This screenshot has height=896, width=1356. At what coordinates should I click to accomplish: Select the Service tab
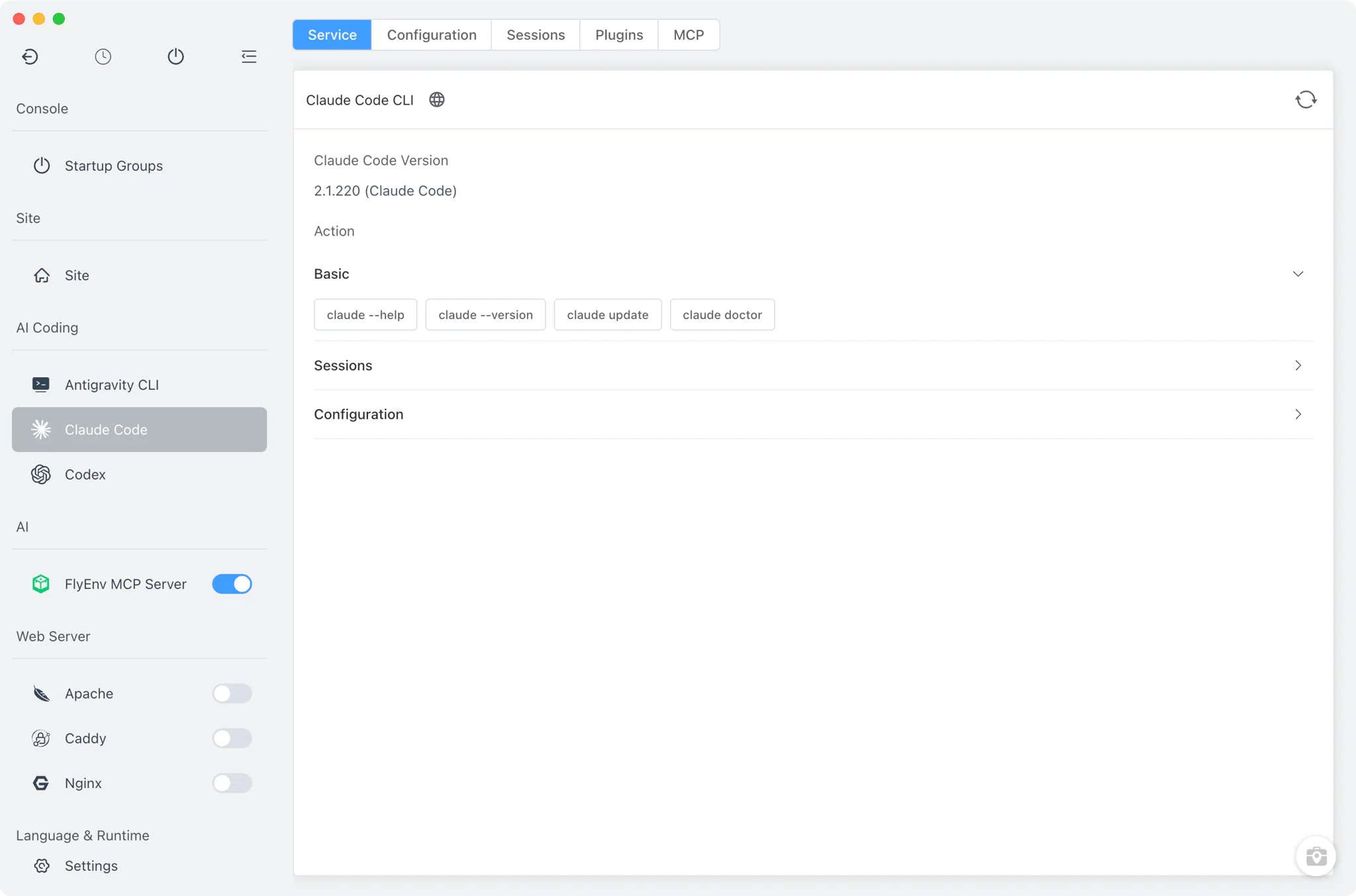point(332,34)
